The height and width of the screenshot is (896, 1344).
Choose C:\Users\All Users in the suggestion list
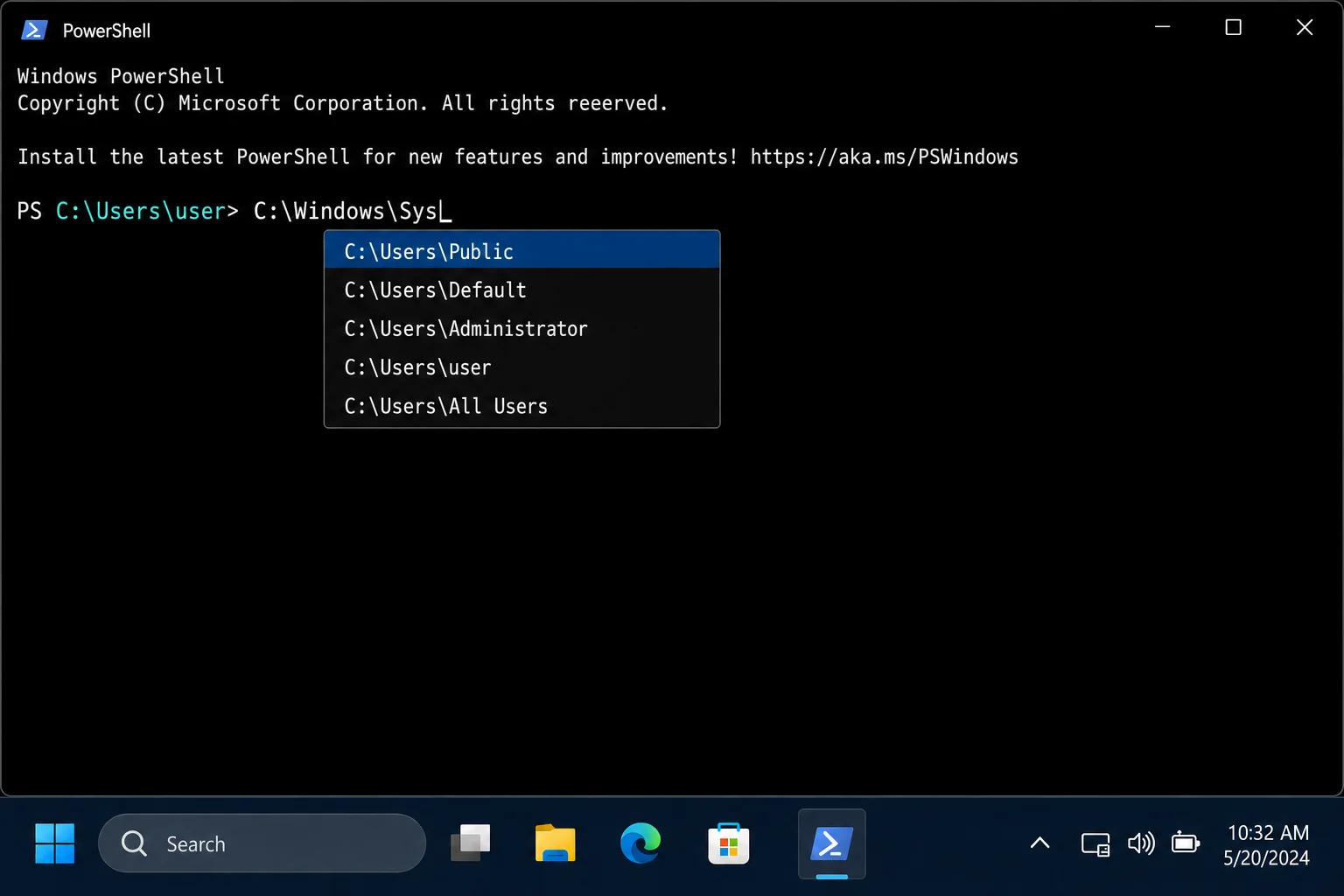tap(521, 406)
